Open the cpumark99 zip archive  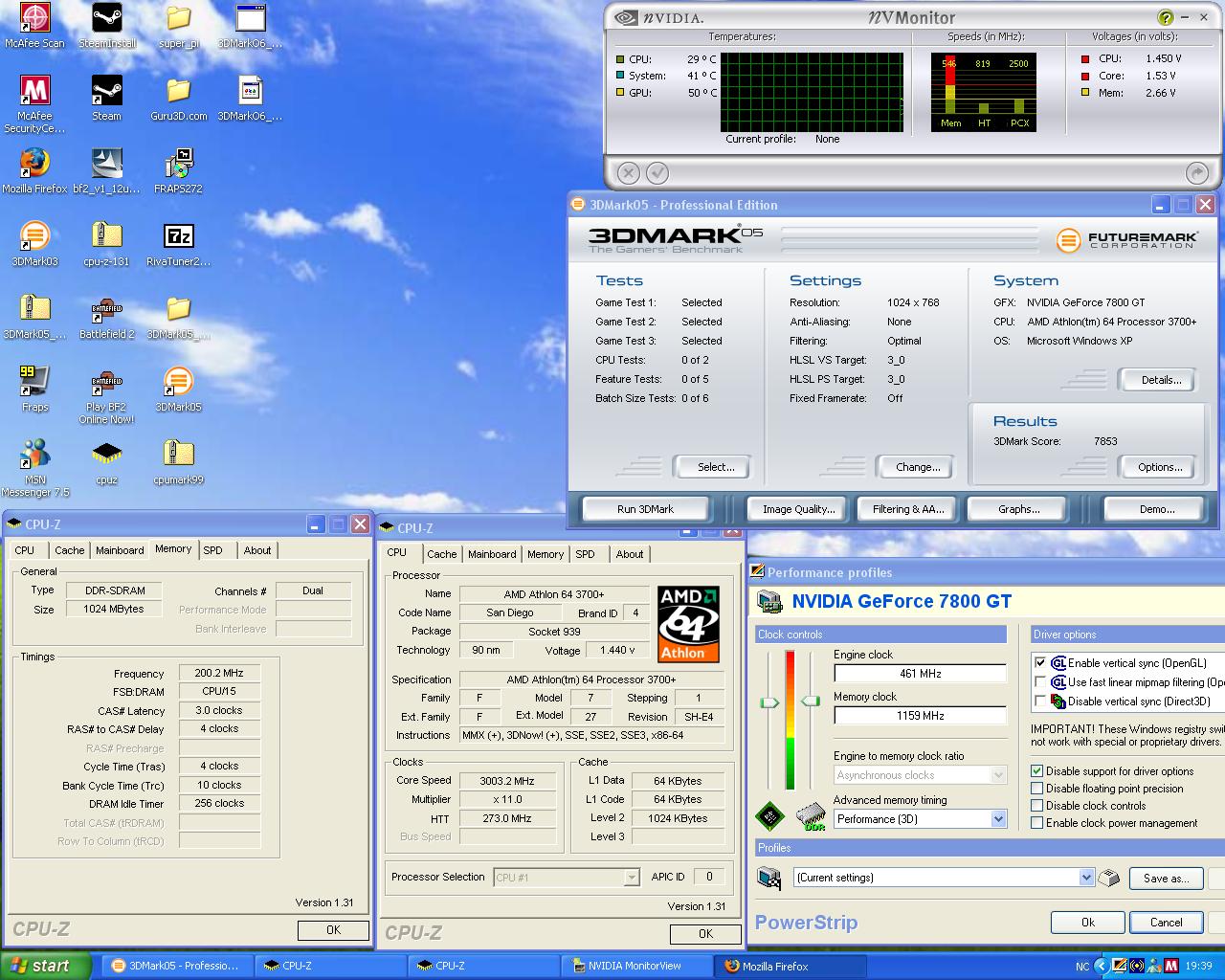click(x=178, y=462)
